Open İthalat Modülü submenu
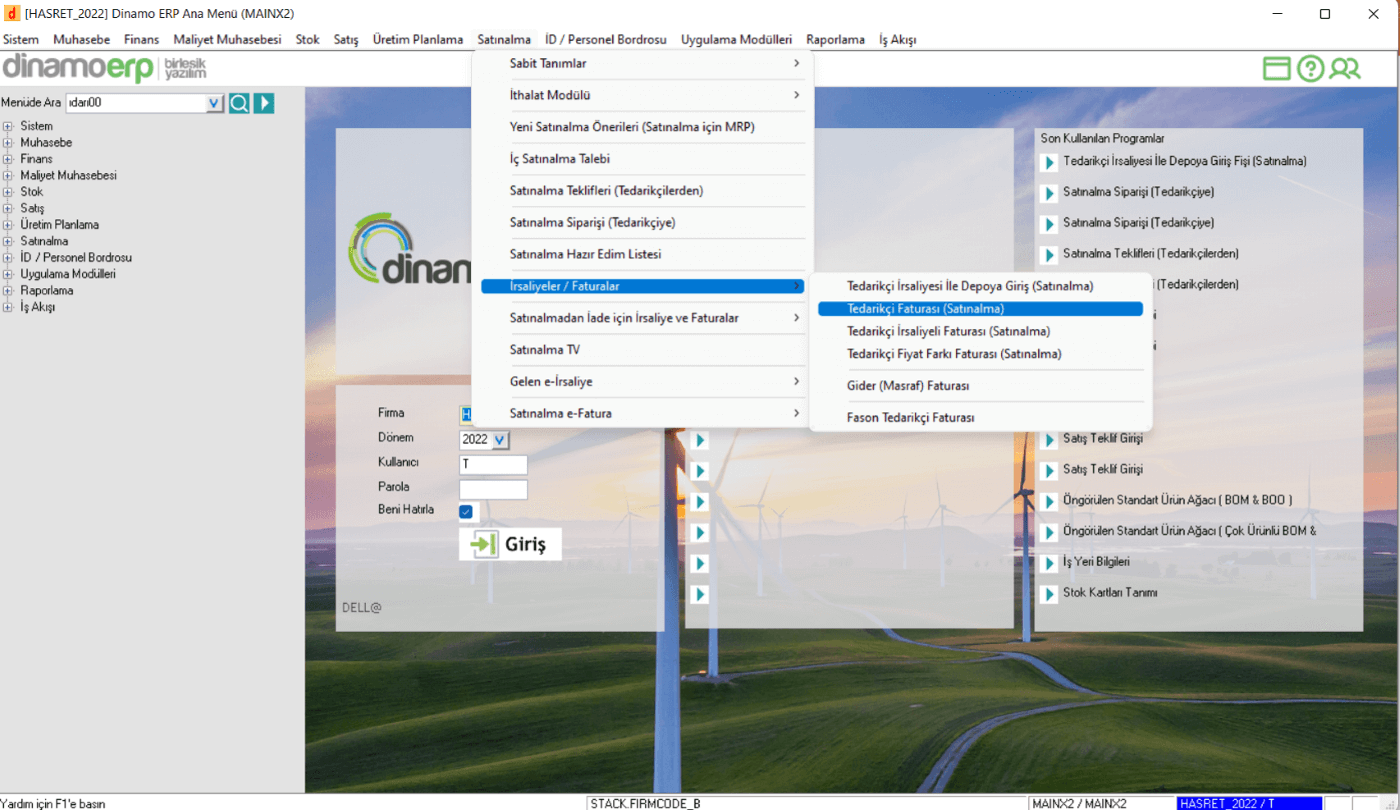The image size is (1400, 810). coord(643,95)
